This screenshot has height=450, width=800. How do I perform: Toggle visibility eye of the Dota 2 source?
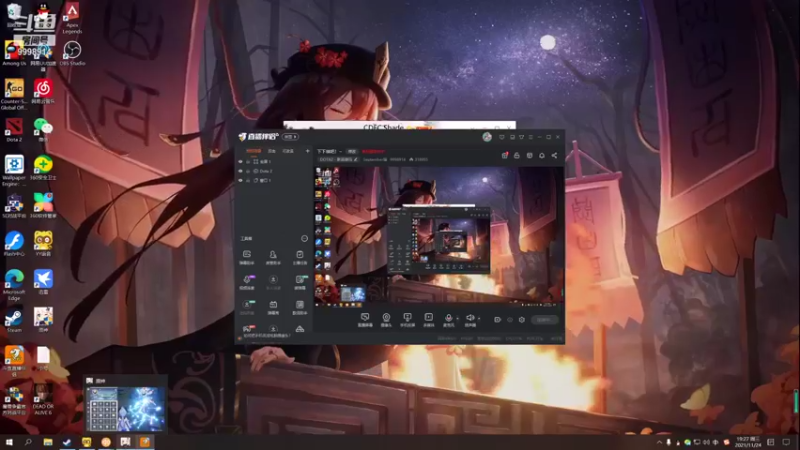tap(241, 171)
